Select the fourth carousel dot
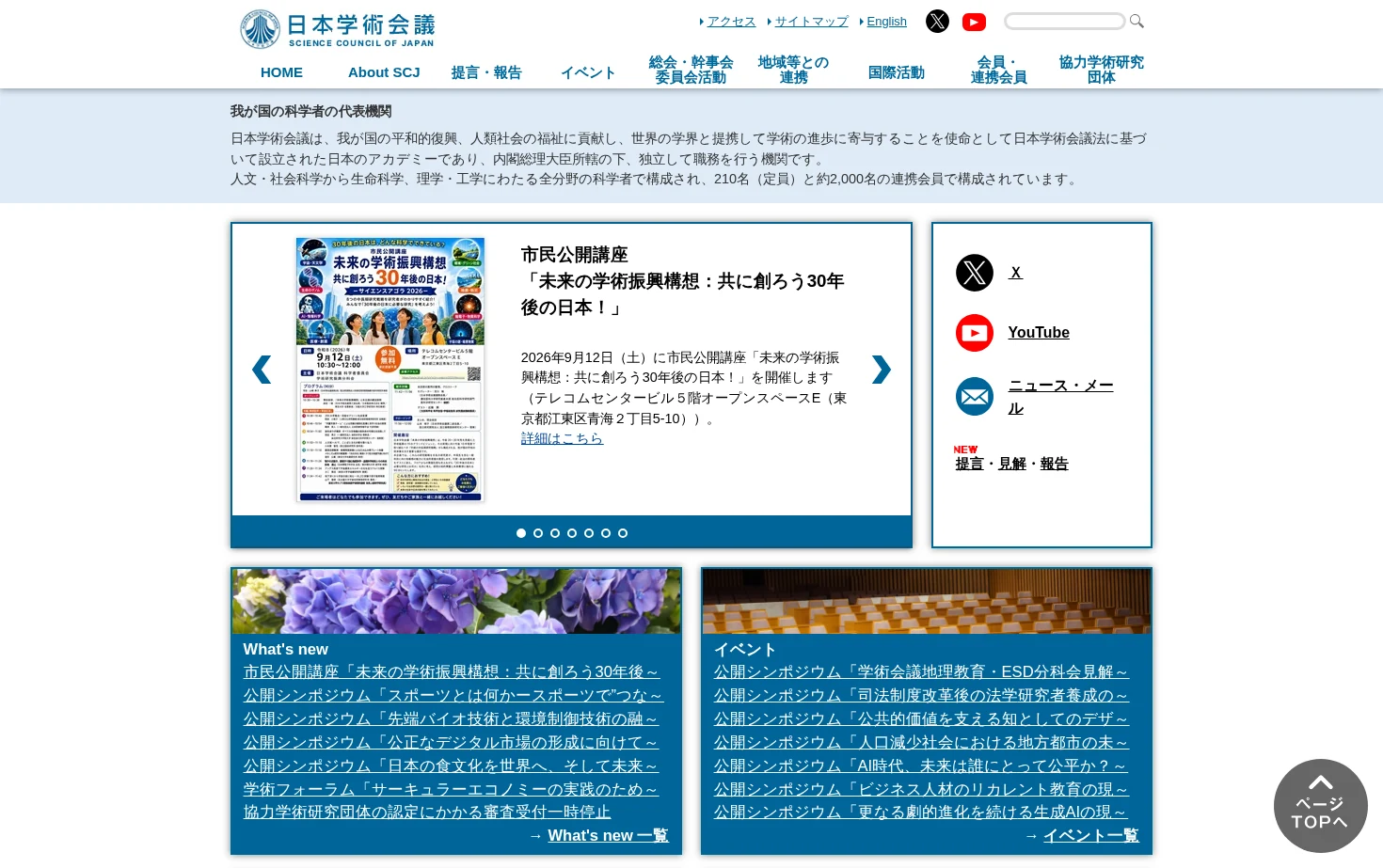The width and height of the screenshot is (1383, 868). coord(572,533)
